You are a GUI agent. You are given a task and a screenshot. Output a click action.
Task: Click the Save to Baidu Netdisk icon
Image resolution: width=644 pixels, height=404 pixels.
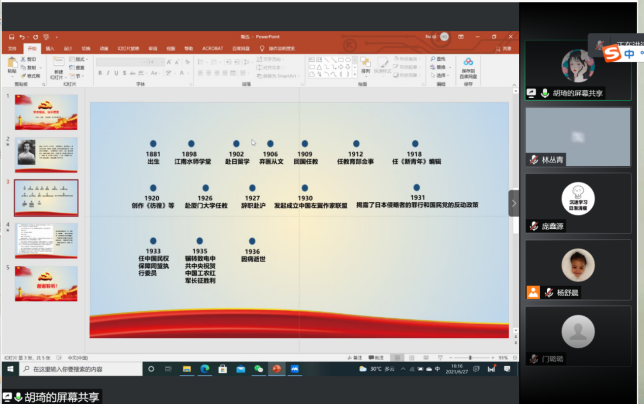coord(468,66)
